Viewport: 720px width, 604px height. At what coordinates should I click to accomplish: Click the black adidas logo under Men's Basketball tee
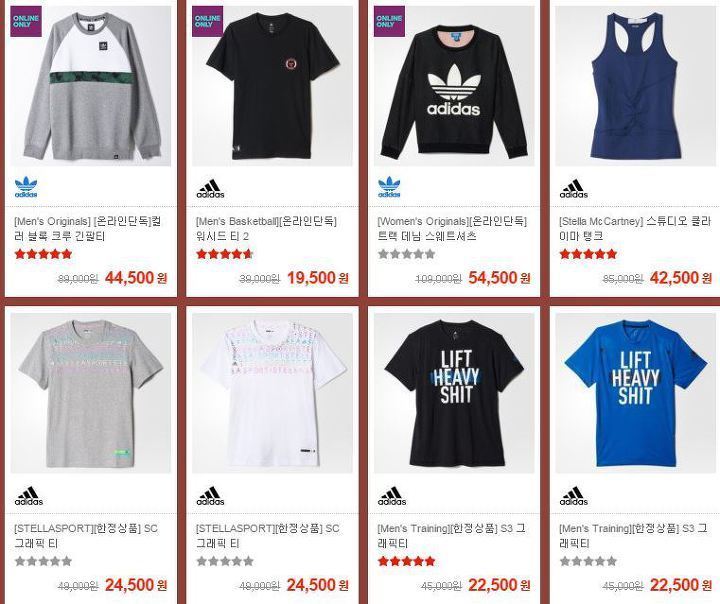click(210, 189)
